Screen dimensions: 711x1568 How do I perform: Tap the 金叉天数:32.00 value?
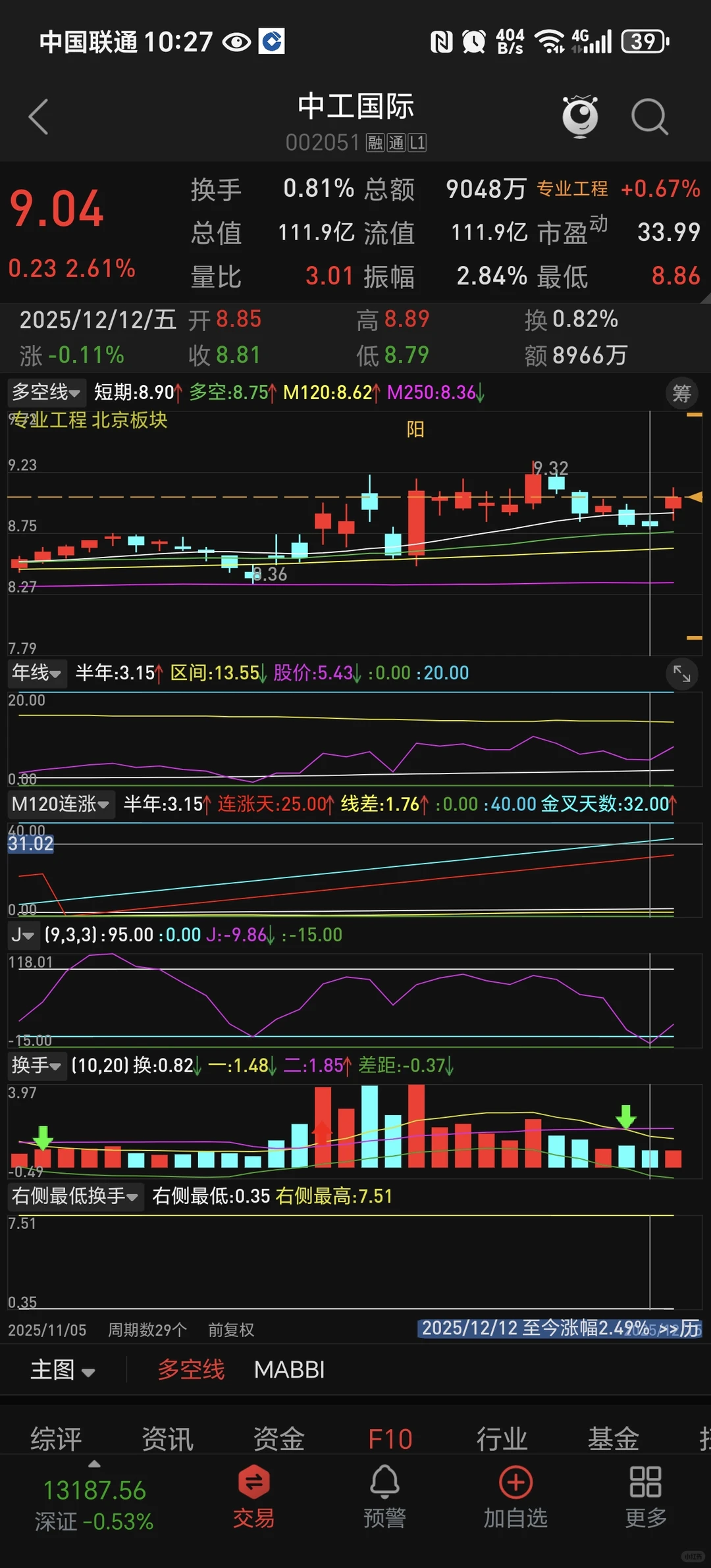tap(609, 804)
